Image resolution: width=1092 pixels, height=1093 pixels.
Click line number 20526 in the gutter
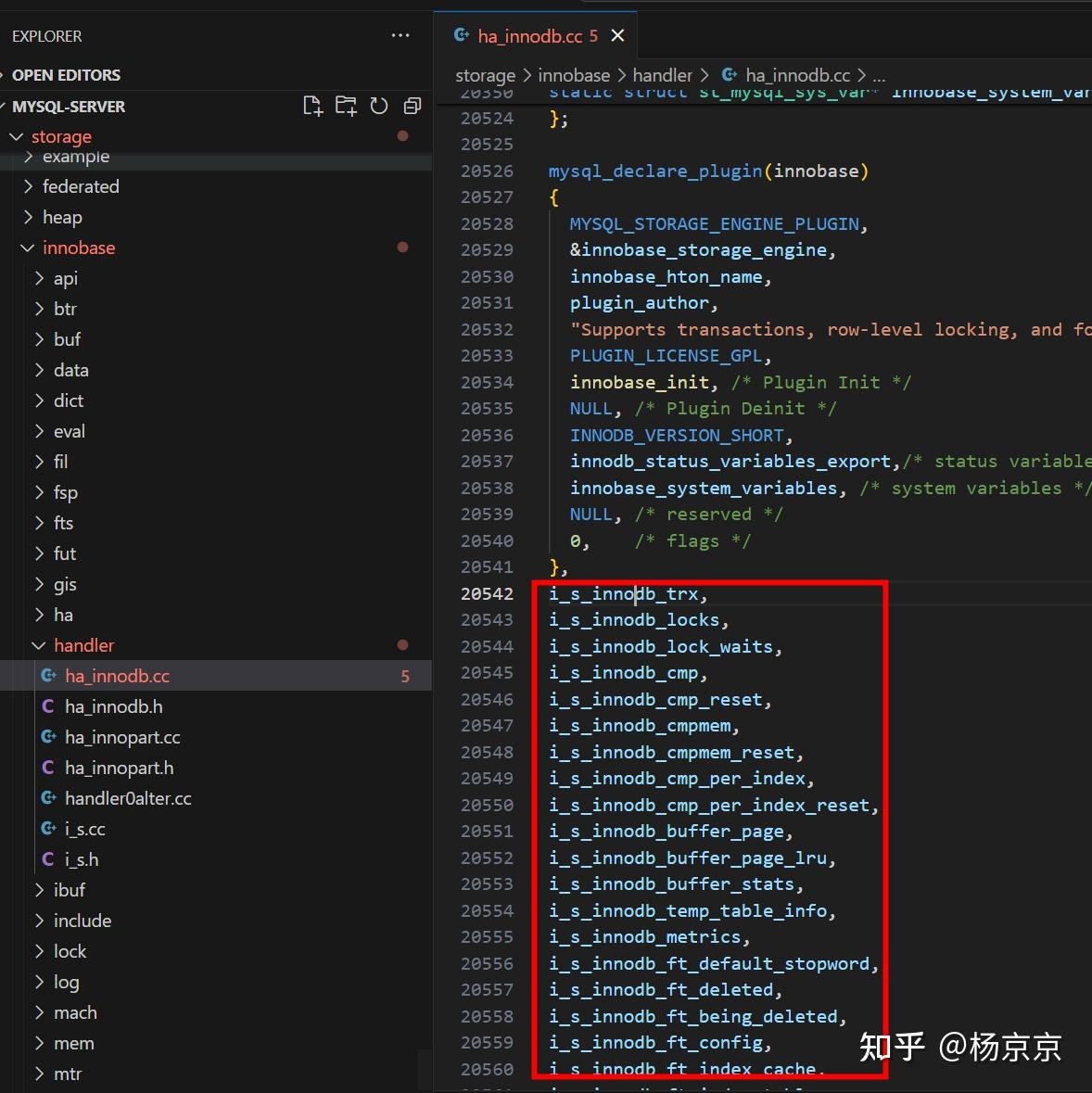(x=487, y=171)
